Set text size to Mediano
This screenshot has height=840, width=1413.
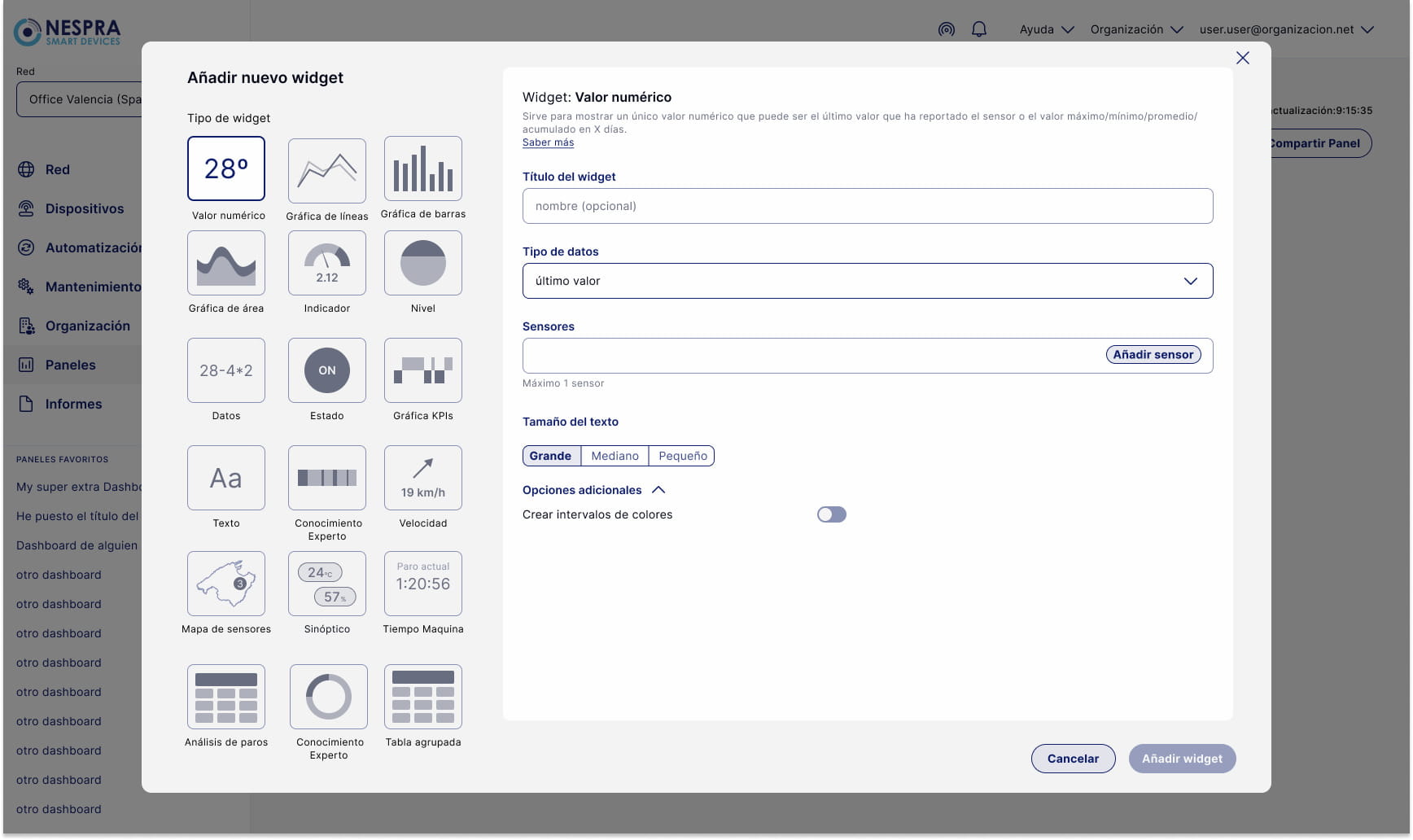615,456
